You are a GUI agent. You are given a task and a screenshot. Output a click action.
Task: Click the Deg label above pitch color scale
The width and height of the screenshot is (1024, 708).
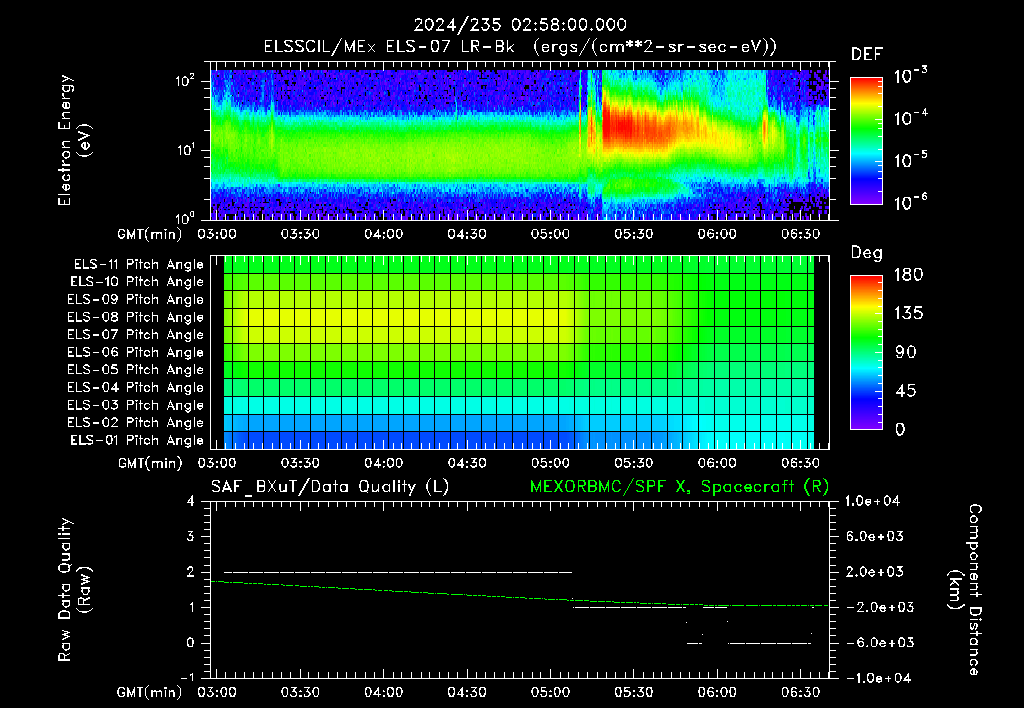[x=867, y=253]
